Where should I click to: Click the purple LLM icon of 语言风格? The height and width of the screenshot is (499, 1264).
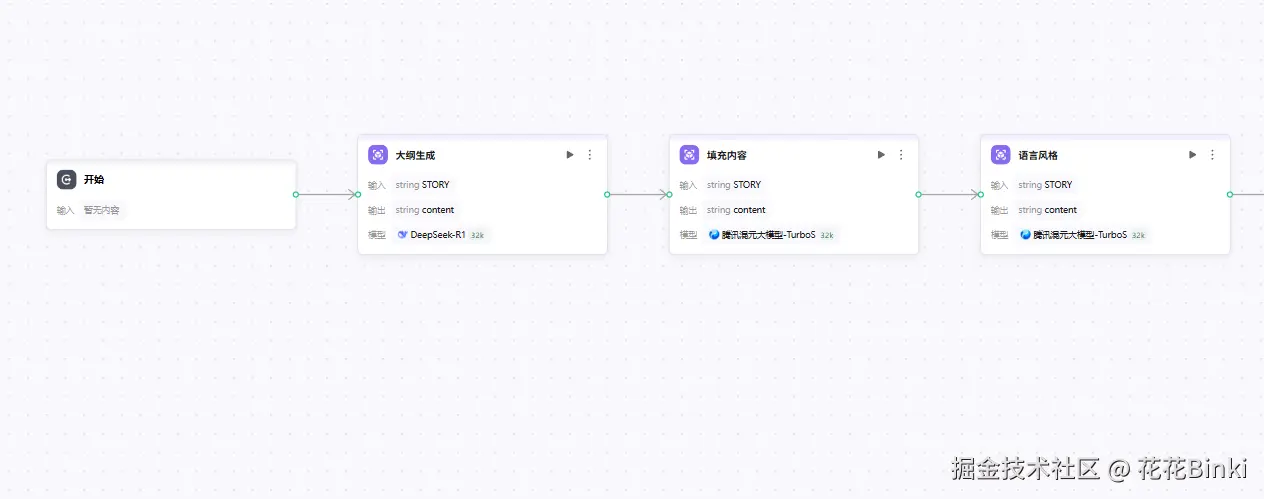[x=1001, y=155]
